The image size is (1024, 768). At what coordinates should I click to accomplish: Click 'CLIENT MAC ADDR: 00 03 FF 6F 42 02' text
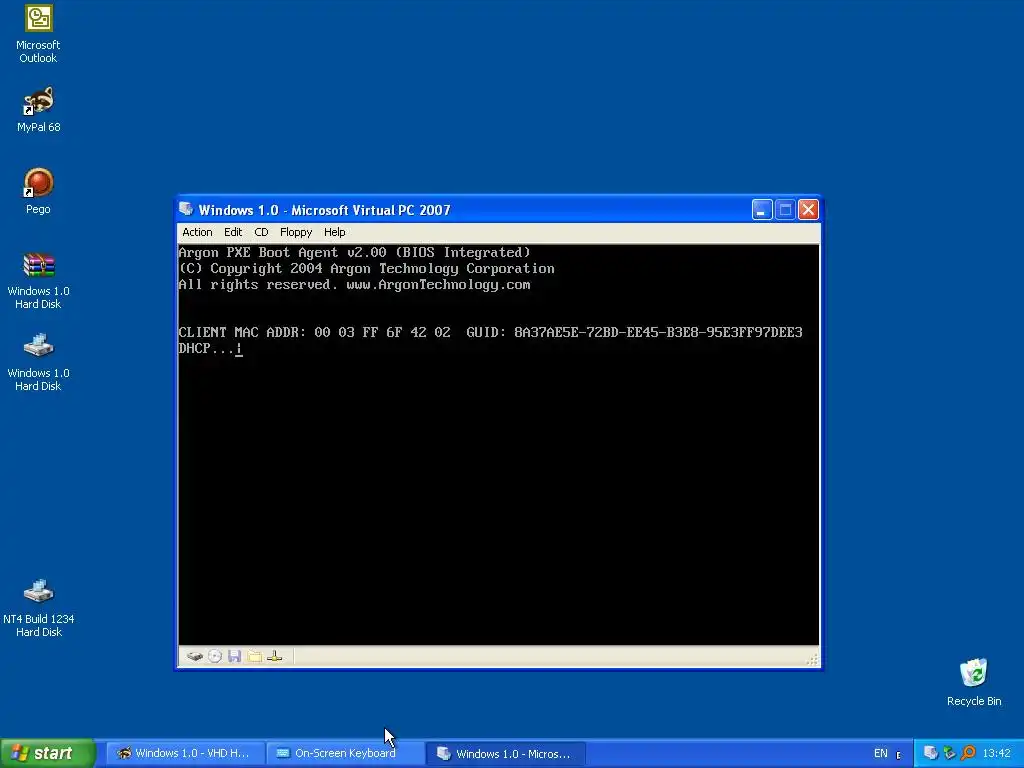point(314,332)
